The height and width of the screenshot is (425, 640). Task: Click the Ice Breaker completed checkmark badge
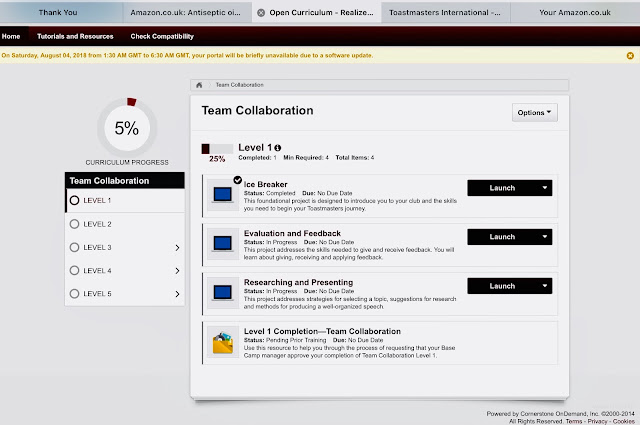tap(238, 180)
